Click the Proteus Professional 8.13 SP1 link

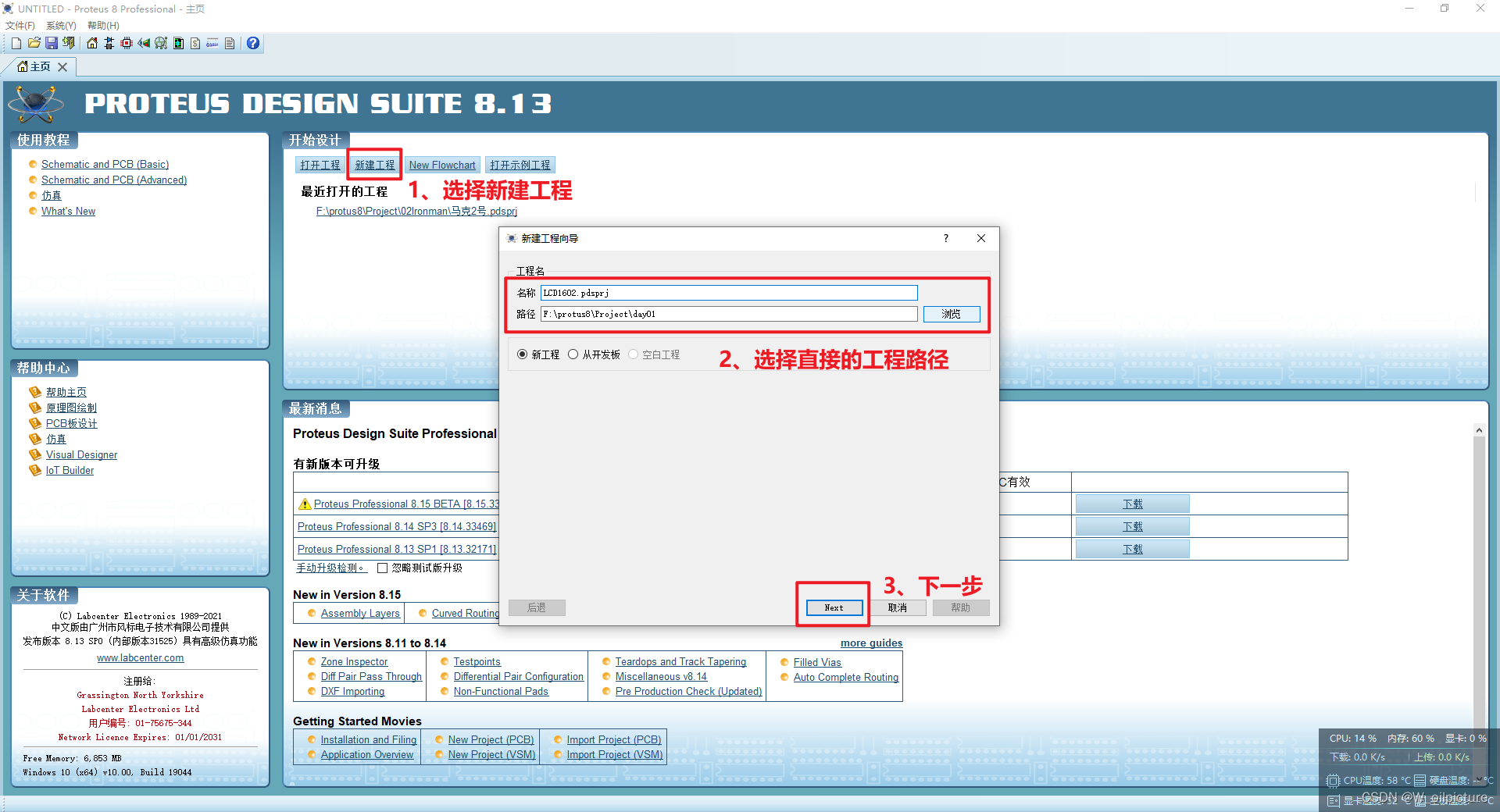click(x=397, y=549)
